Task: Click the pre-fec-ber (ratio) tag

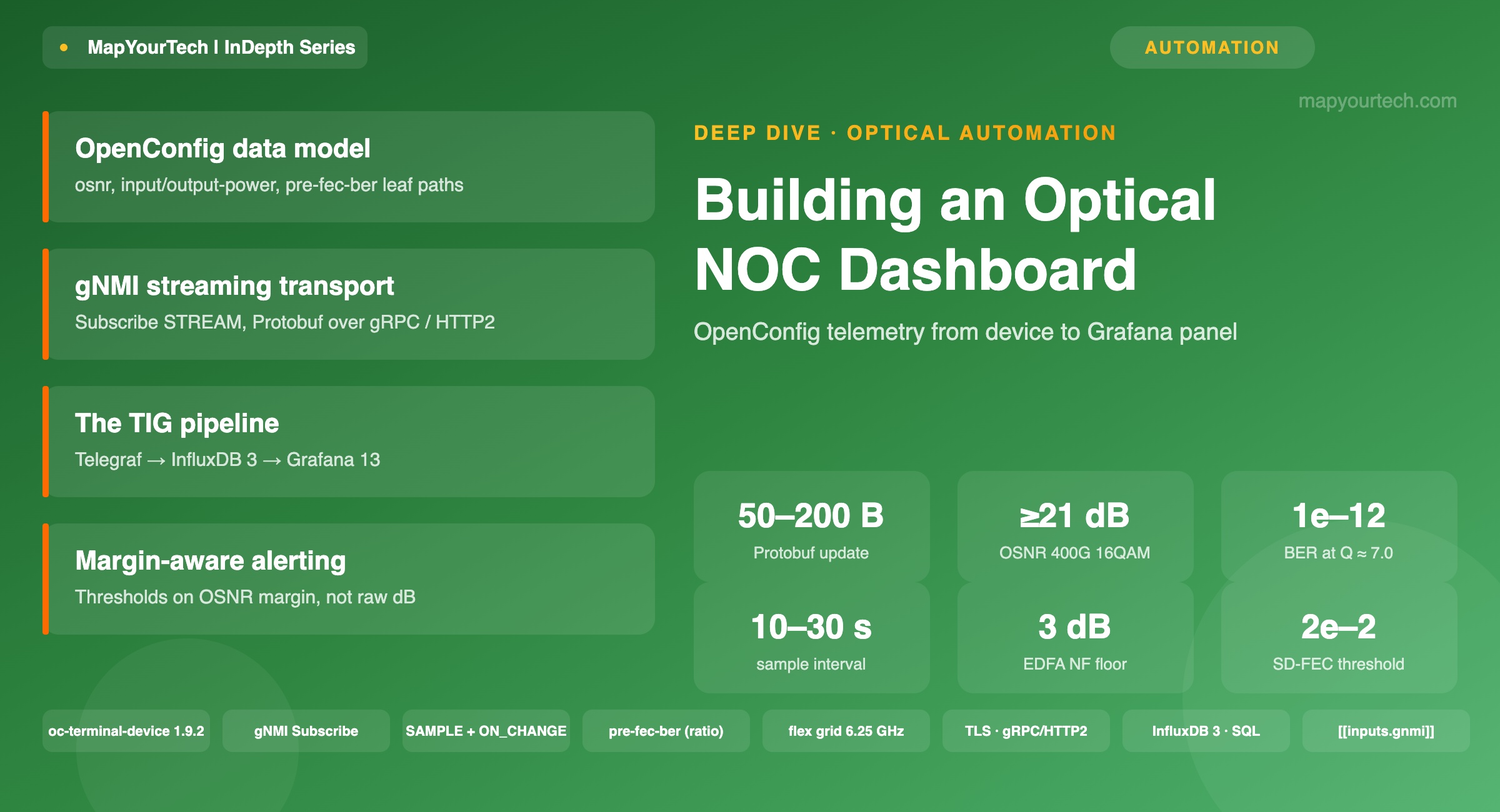Action: pyautogui.click(x=666, y=731)
